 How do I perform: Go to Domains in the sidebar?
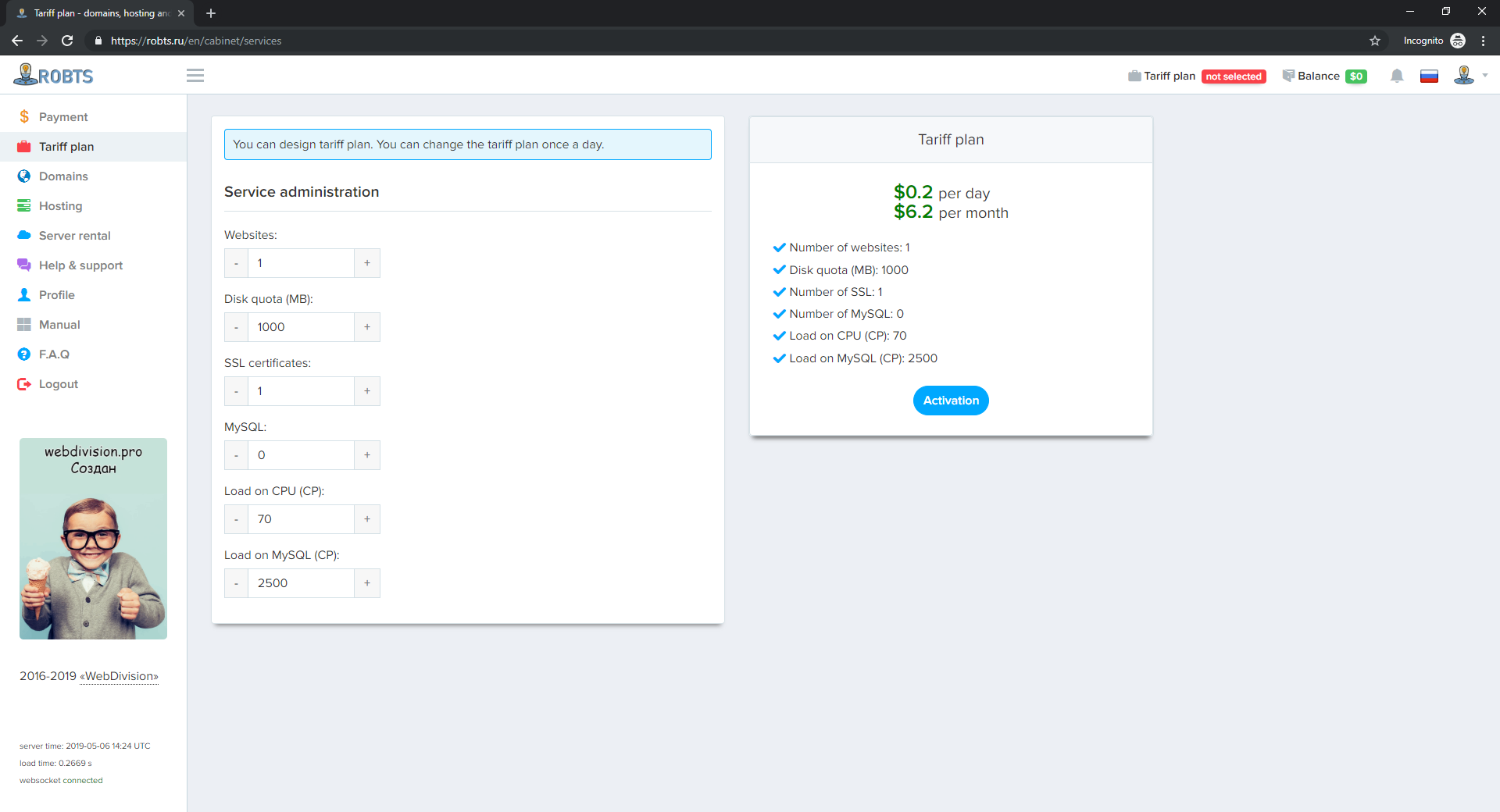point(62,176)
